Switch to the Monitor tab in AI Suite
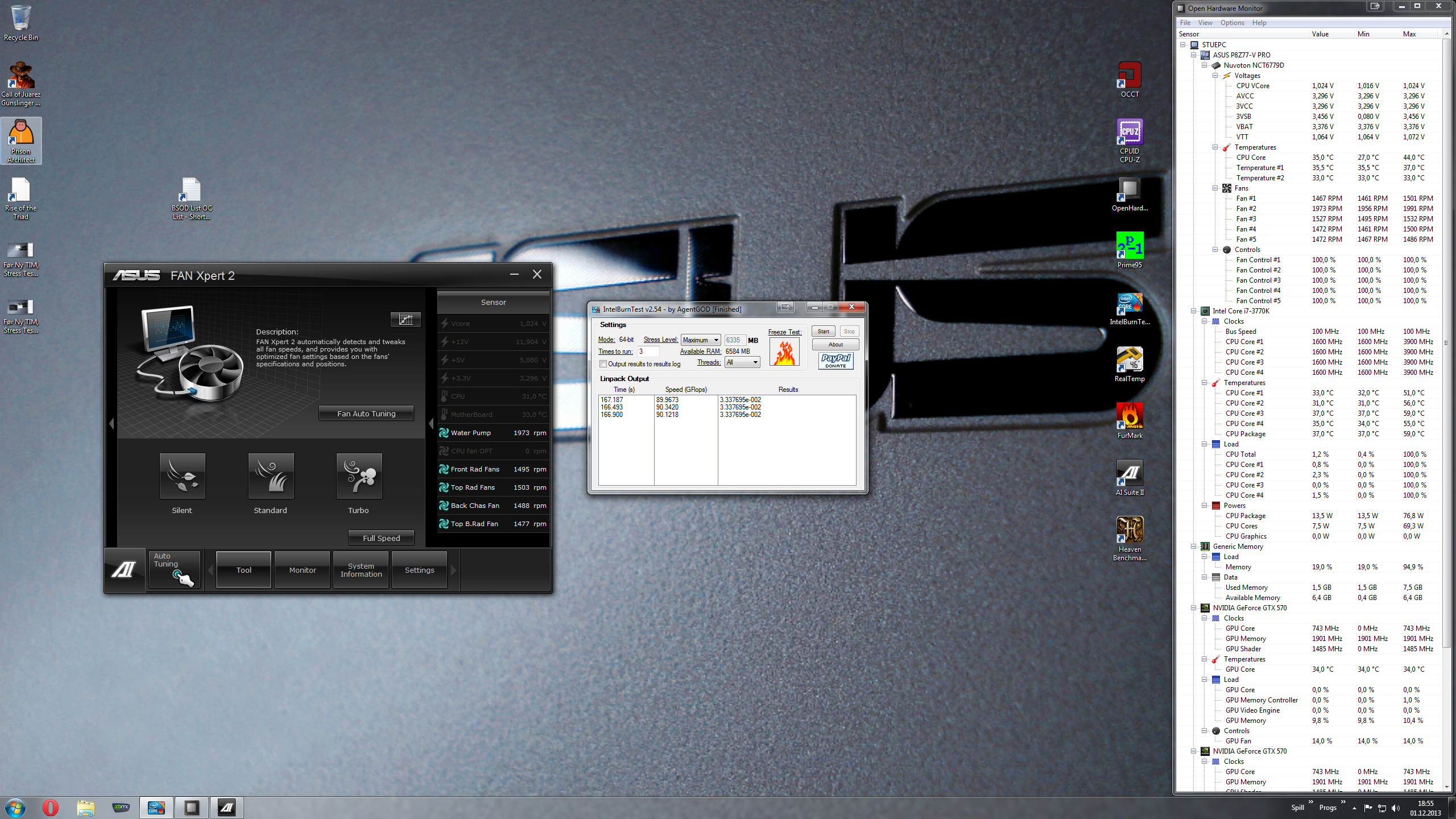The width and height of the screenshot is (1456, 819). (303, 570)
